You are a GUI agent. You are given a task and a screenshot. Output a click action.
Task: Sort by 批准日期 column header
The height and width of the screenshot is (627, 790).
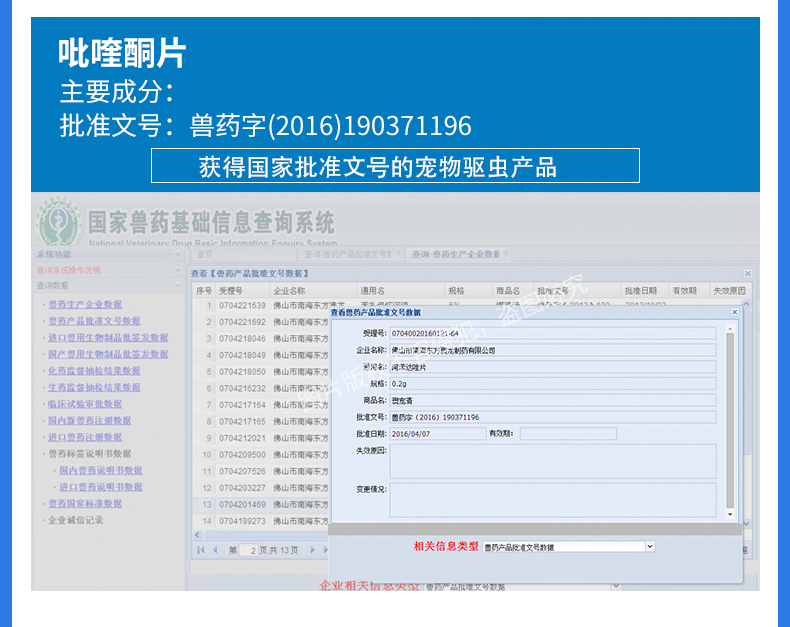coord(644,291)
